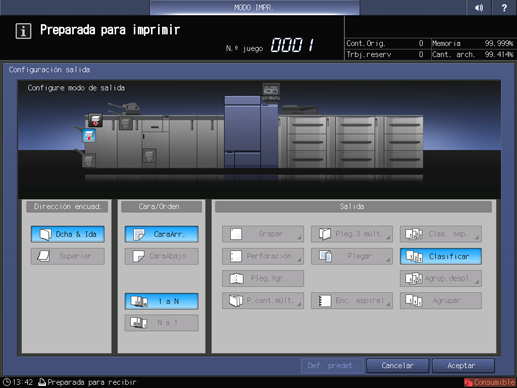517x388 pixels.
Task: Set binding direction to Superior
Action: 68,256
